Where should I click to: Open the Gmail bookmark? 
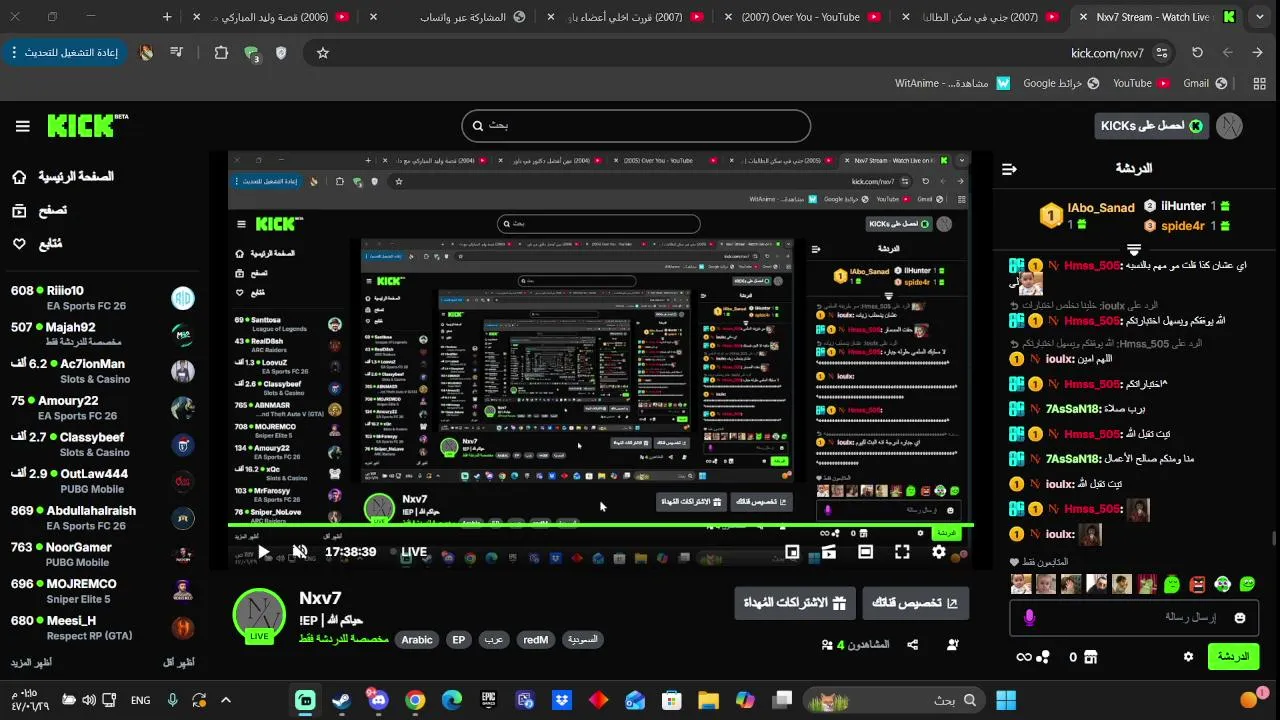[x=1205, y=83]
